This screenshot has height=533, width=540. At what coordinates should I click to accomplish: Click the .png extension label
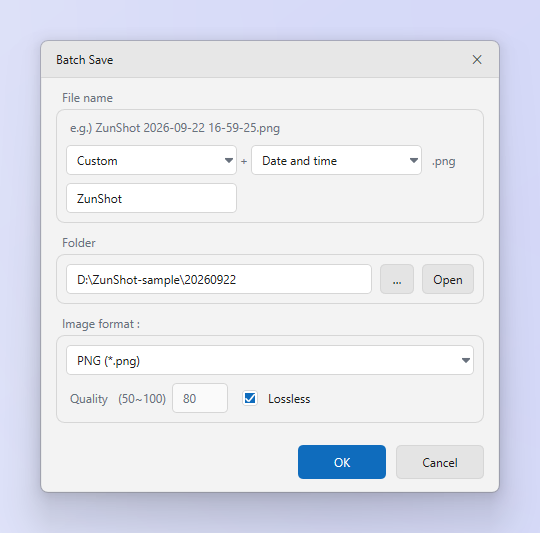click(x=444, y=161)
